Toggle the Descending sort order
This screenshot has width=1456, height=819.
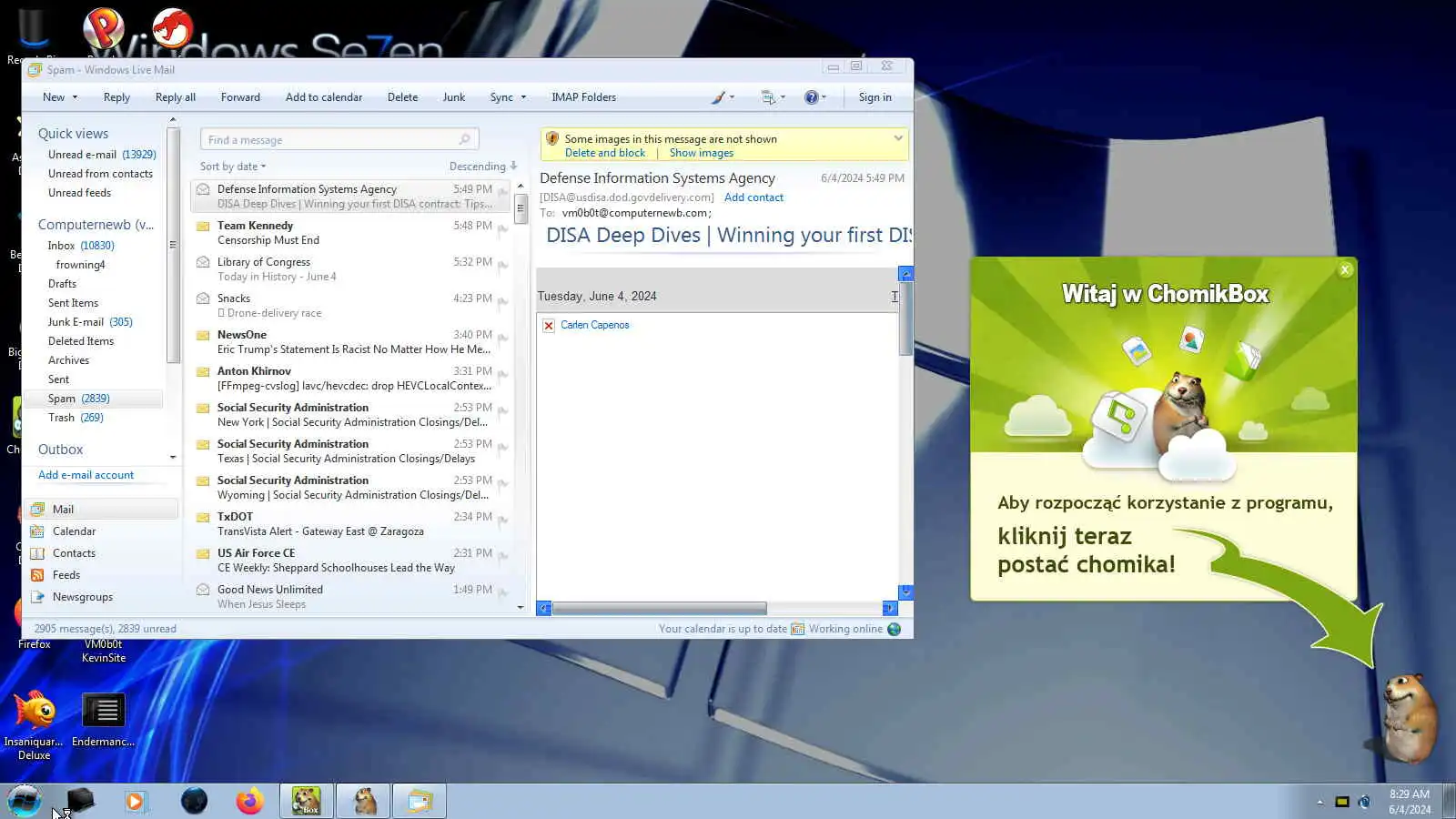pos(483,167)
